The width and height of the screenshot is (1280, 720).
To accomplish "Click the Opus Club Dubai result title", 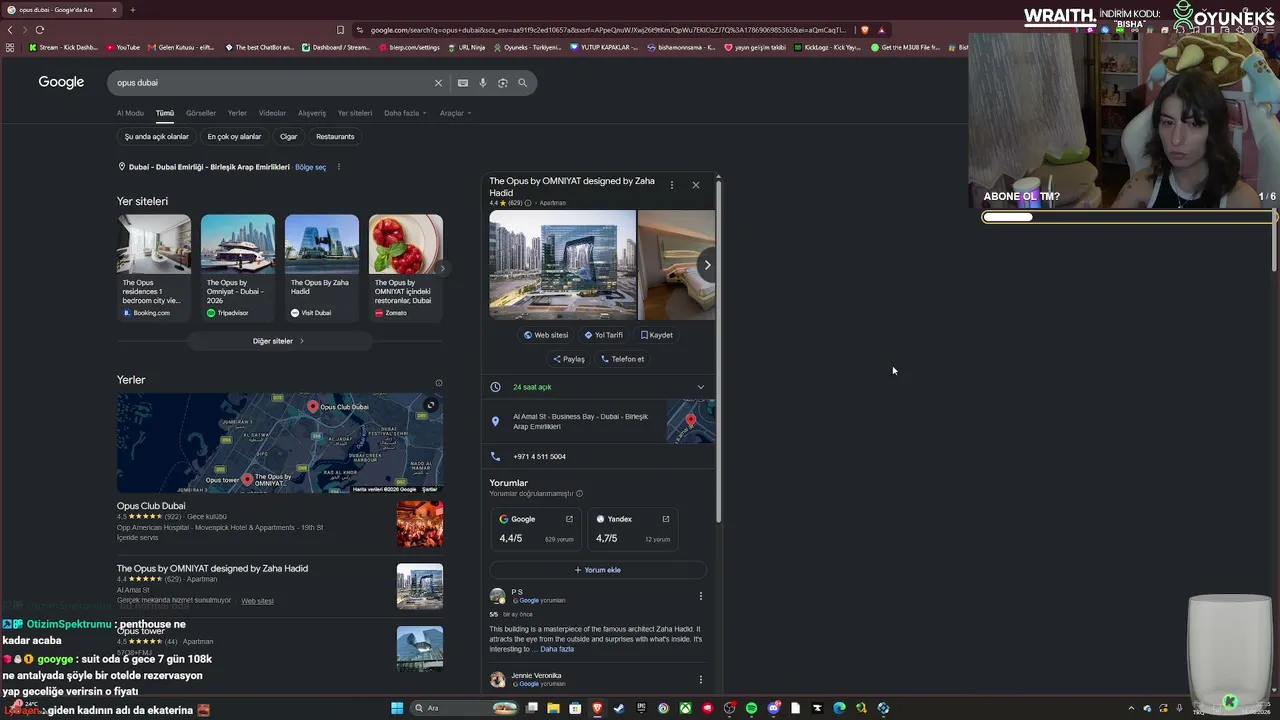I will (x=151, y=506).
